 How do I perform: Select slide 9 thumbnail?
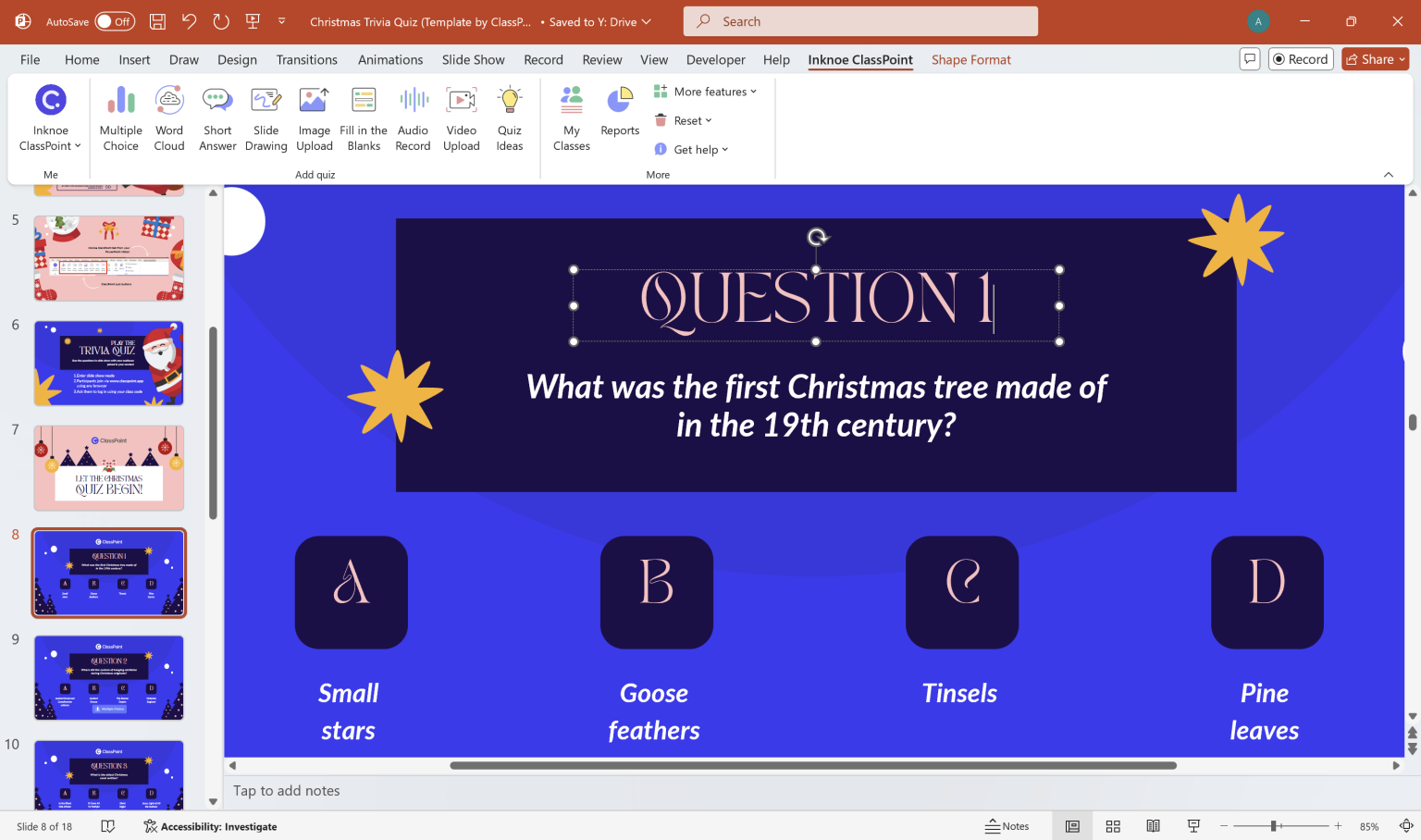[108, 677]
